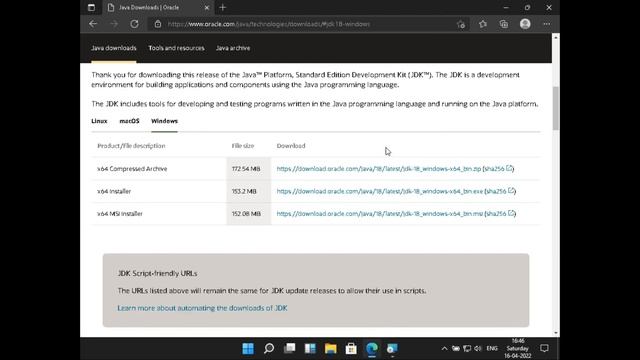Open Microsoft Store from the taskbar
Image resolution: width=640 pixels, height=360 pixels.
click(x=351, y=349)
